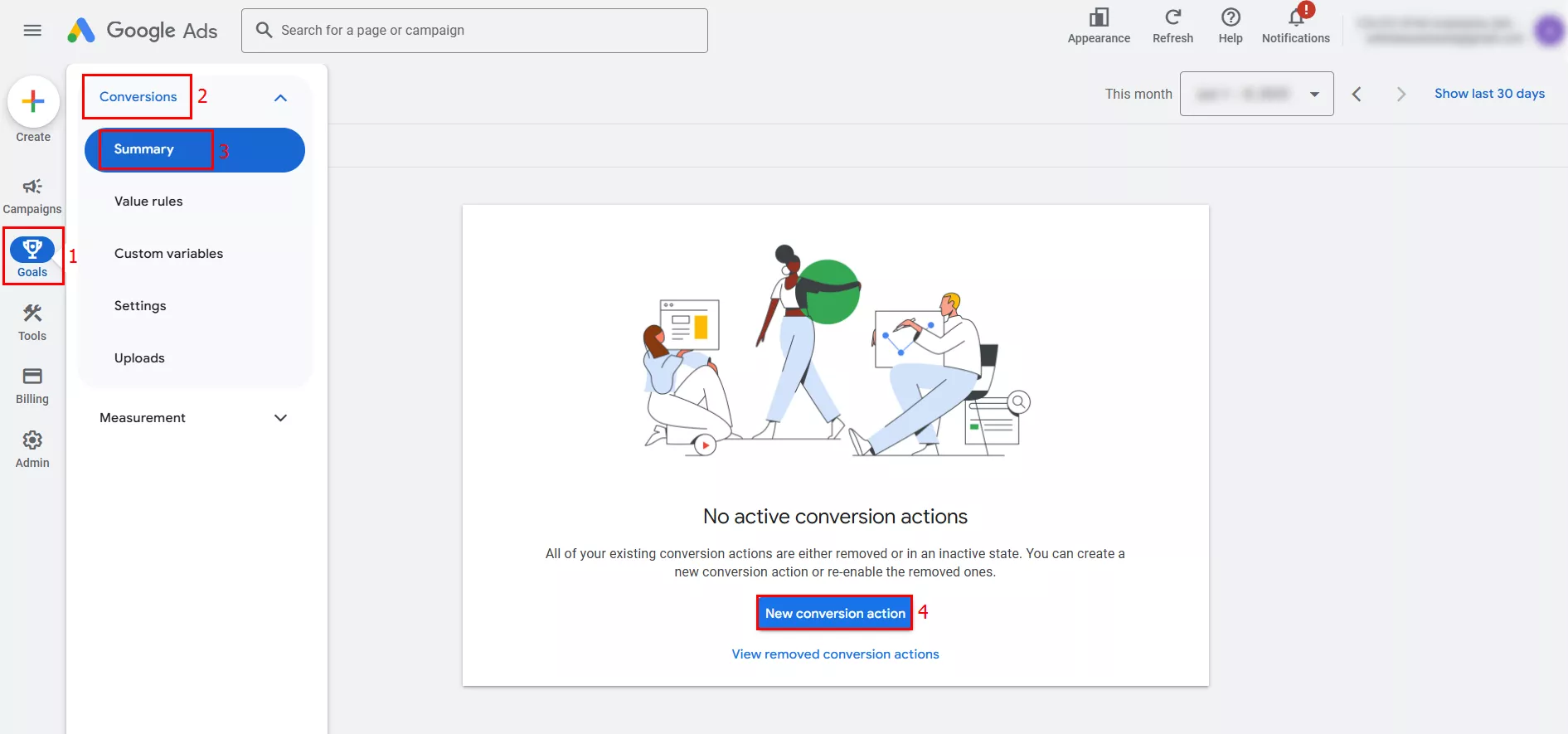Open the Tools wrench icon
The width and height of the screenshot is (1568, 734).
pos(32,314)
